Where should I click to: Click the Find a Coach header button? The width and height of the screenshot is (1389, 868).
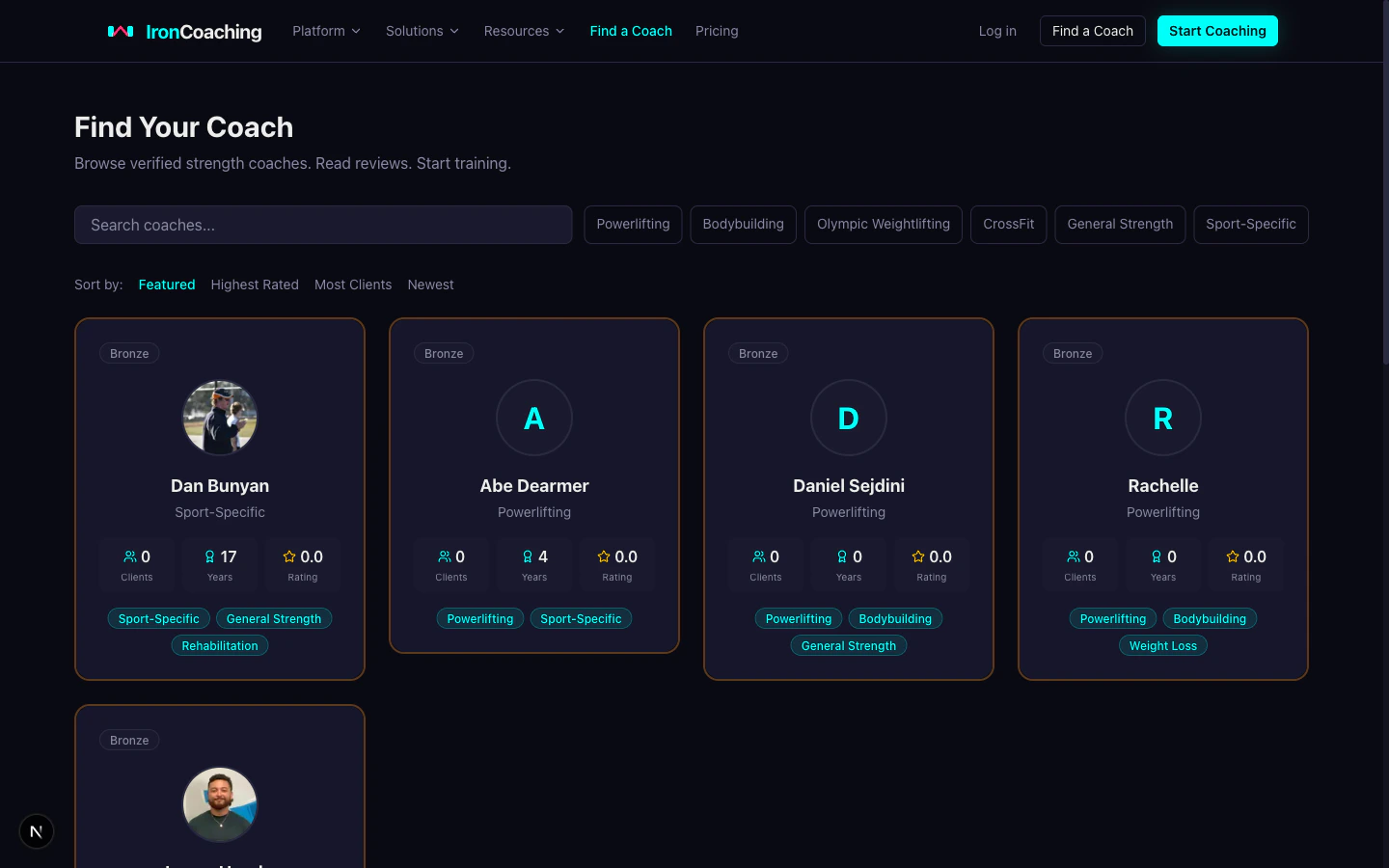coord(1092,31)
